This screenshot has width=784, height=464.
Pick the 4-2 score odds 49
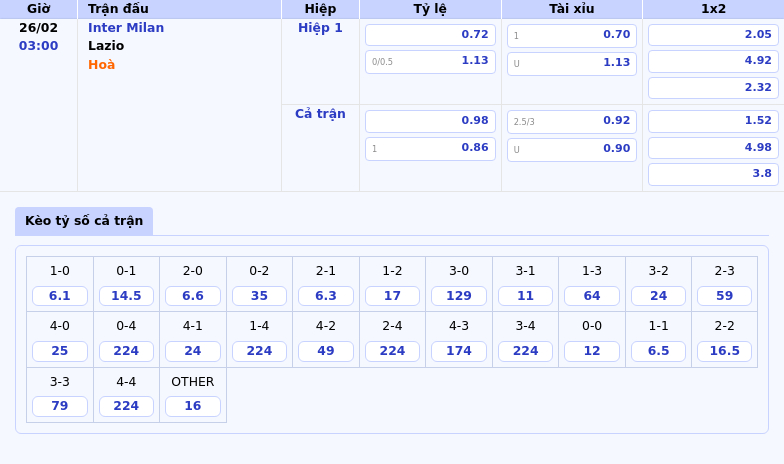(x=326, y=350)
